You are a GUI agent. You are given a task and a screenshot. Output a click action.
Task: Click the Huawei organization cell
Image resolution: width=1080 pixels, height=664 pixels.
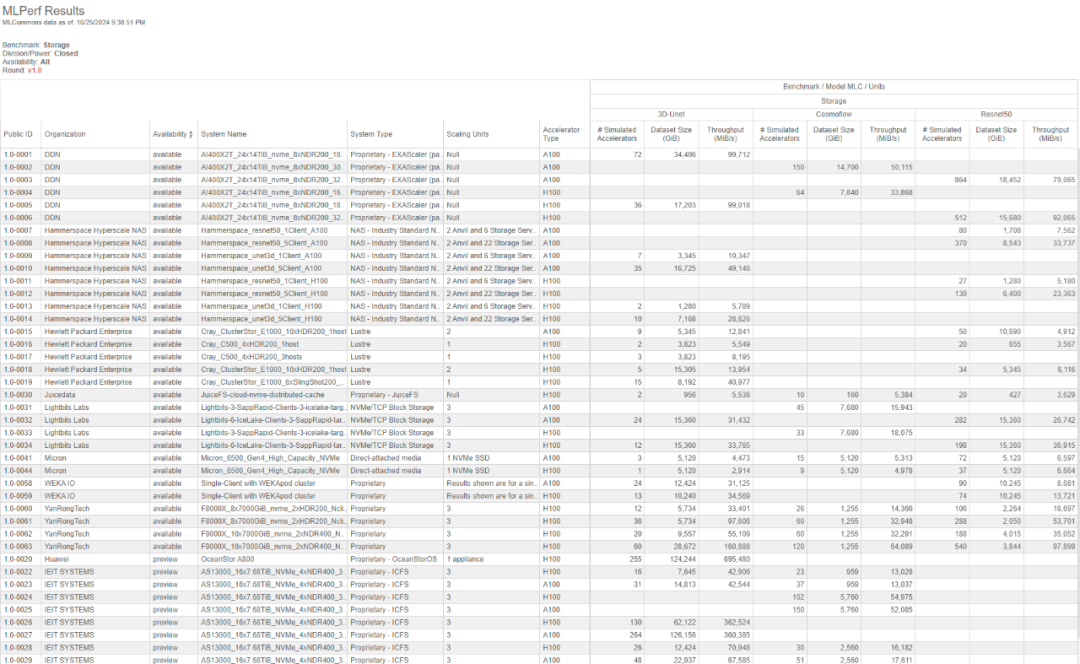(x=56, y=559)
